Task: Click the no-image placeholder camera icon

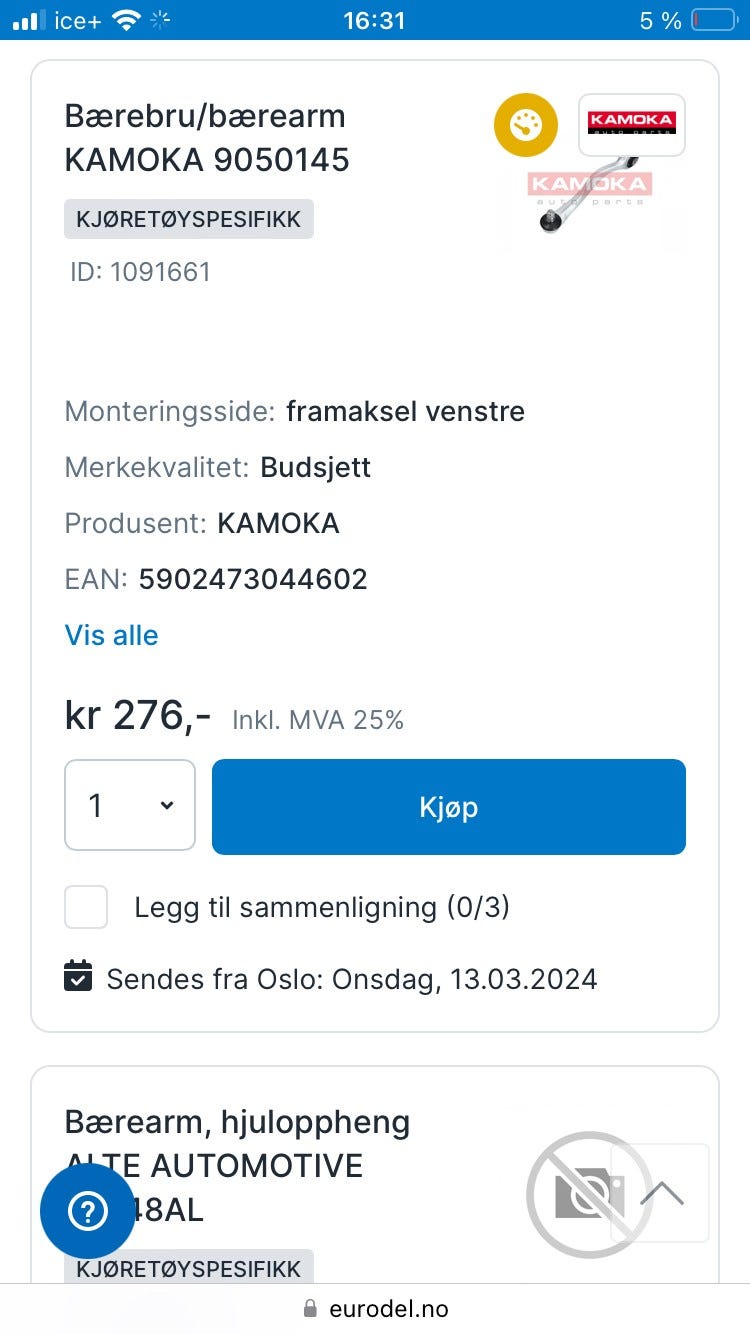Action: [x=590, y=1194]
